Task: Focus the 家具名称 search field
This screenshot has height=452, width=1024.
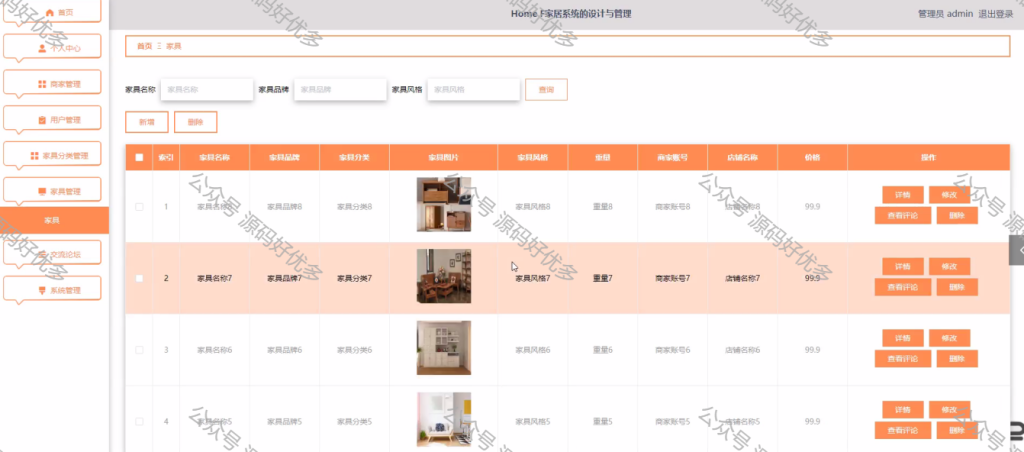Action: click(x=206, y=89)
